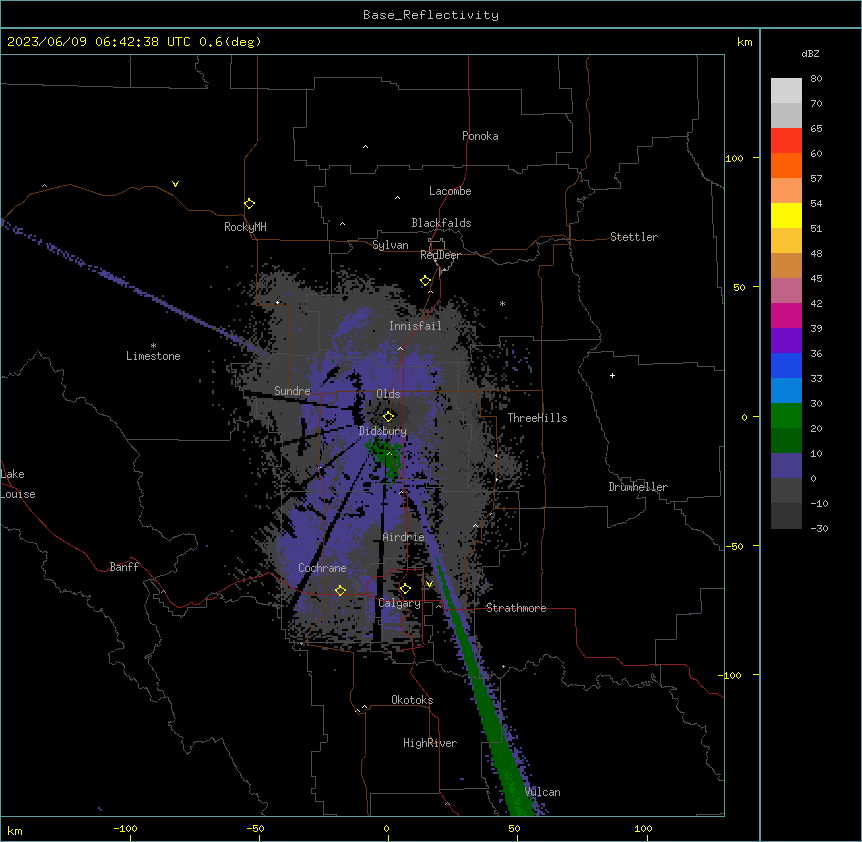Click the RedDeer label
The width and height of the screenshot is (862, 842).
tap(440, 255)
